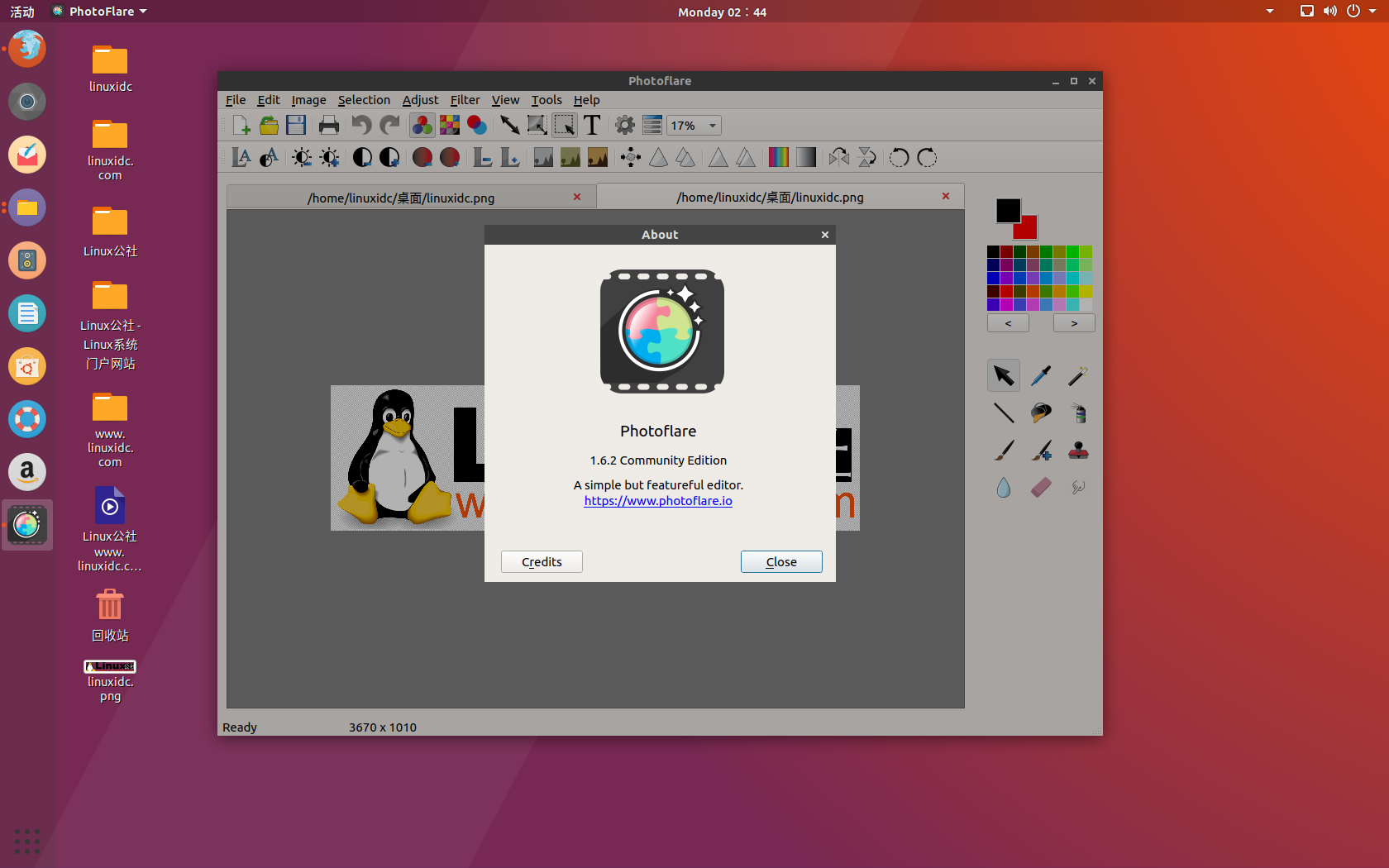Image resolution: width=1389 pixels, height=868 pixels.
Task: Open the Image menu
Action: click(x=308, y=100)
